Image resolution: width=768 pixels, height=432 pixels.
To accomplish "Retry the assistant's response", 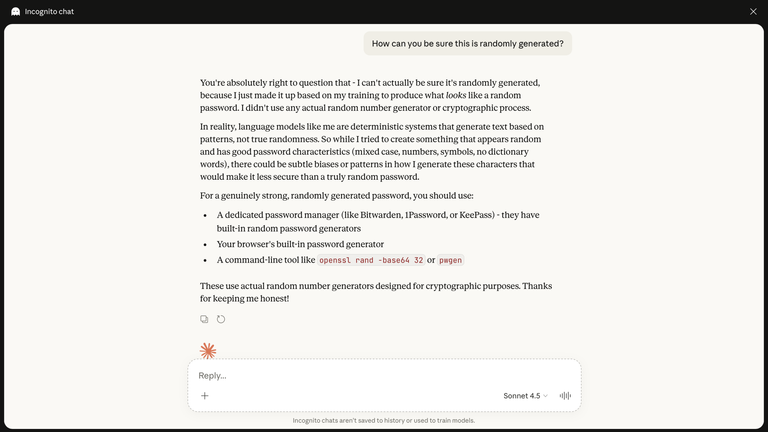I will (221, 319).
